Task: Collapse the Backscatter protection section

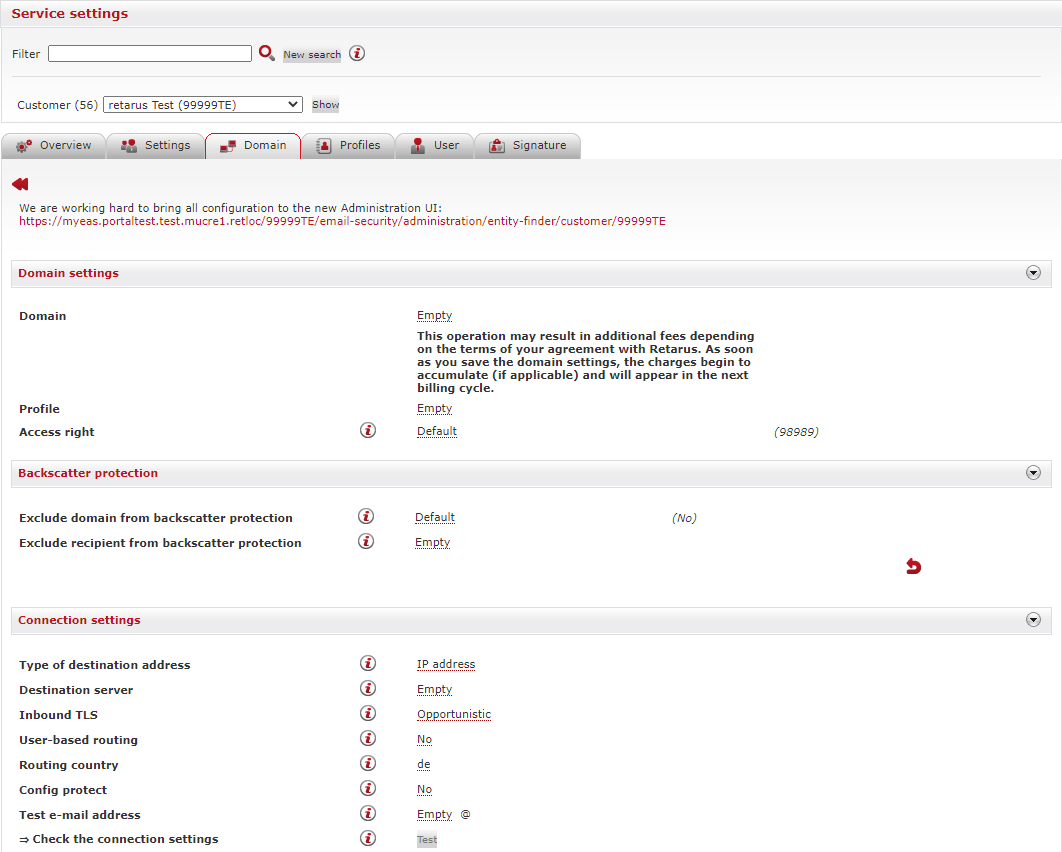Action: point(1033,473)
